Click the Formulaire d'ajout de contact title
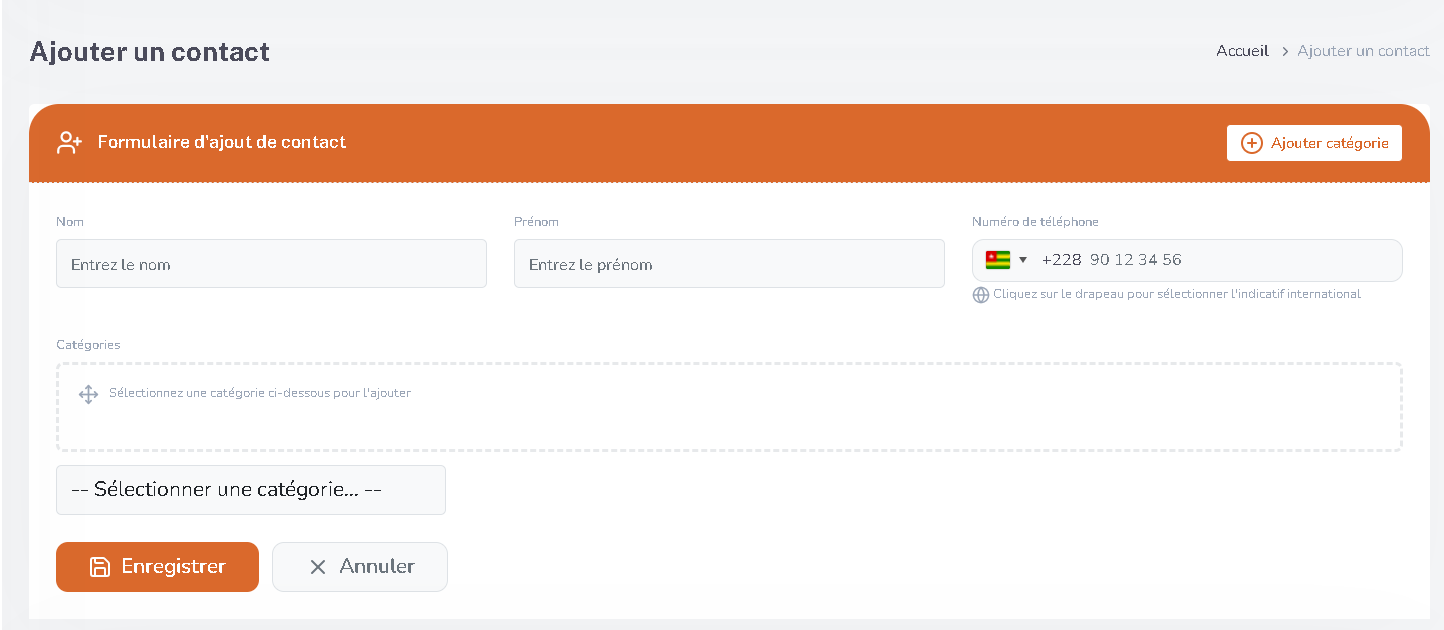The height and width of the screenshot is (630, 1444). (x=222, y=142)
